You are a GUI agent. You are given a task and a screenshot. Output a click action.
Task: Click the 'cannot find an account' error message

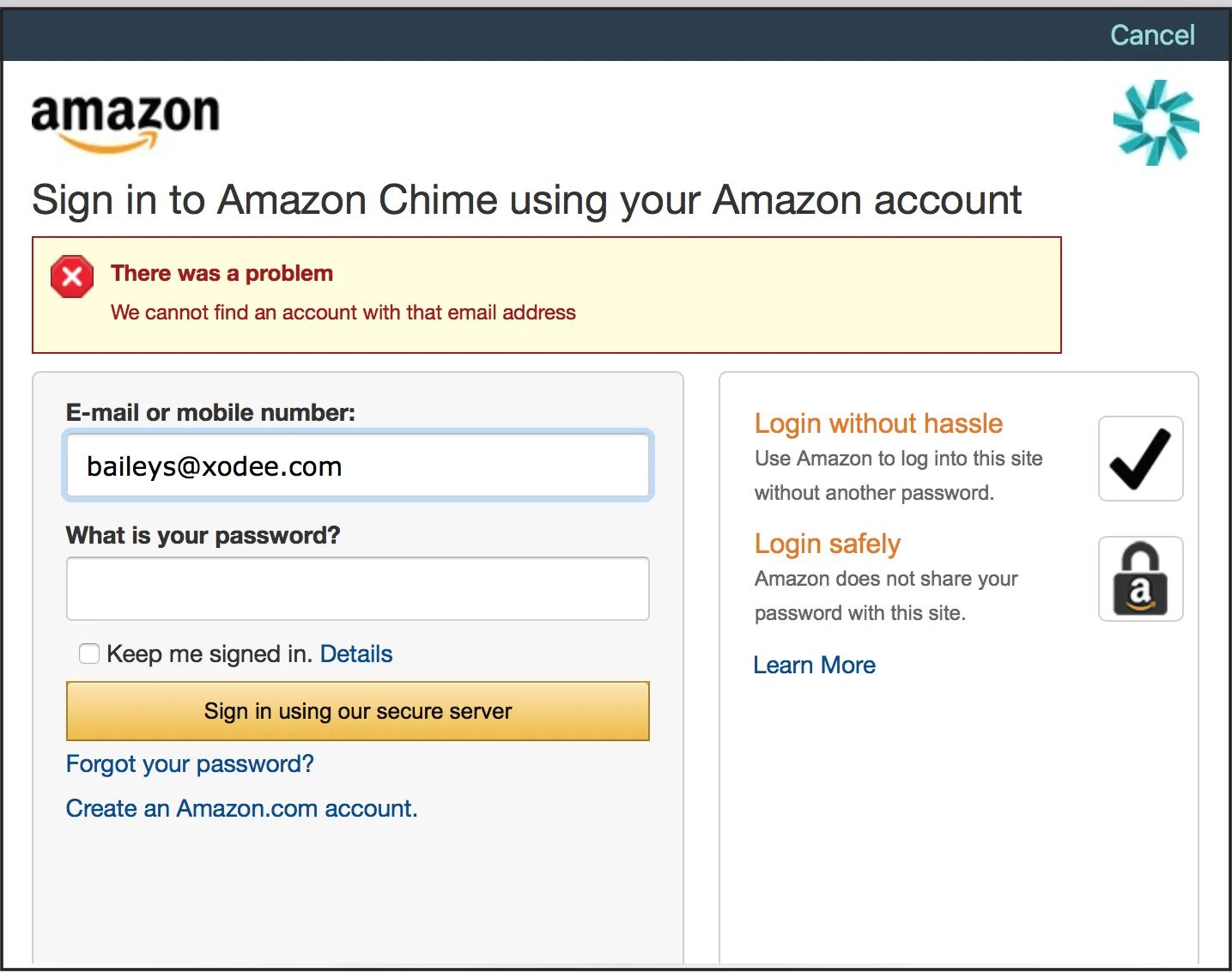click(x=343, y=313)
